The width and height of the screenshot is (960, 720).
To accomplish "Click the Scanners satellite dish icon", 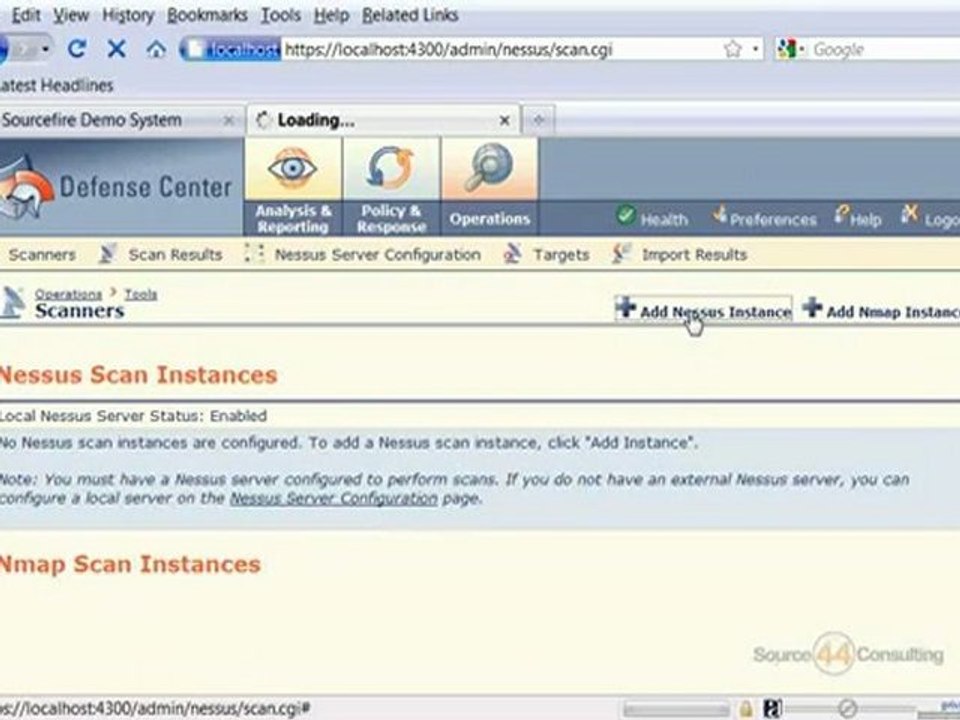I will 12,302.
